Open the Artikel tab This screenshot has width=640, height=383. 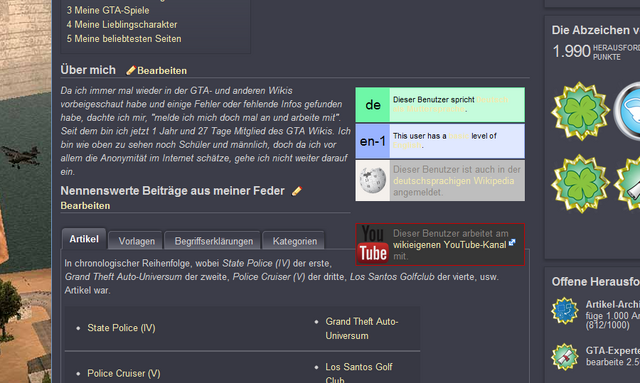click(84, 239)
